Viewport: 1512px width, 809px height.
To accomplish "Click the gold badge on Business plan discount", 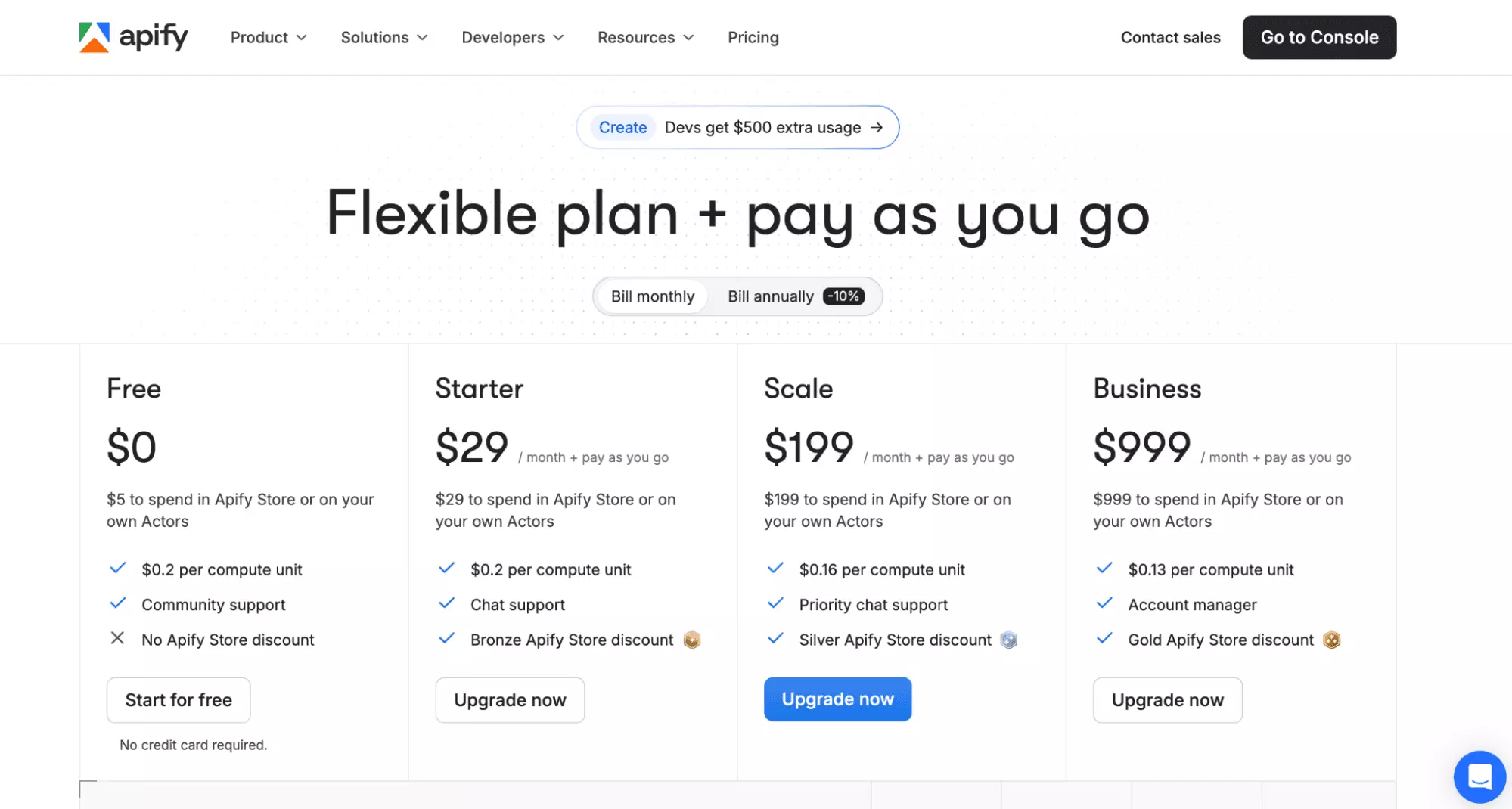I will click(x=1332, y=640).
